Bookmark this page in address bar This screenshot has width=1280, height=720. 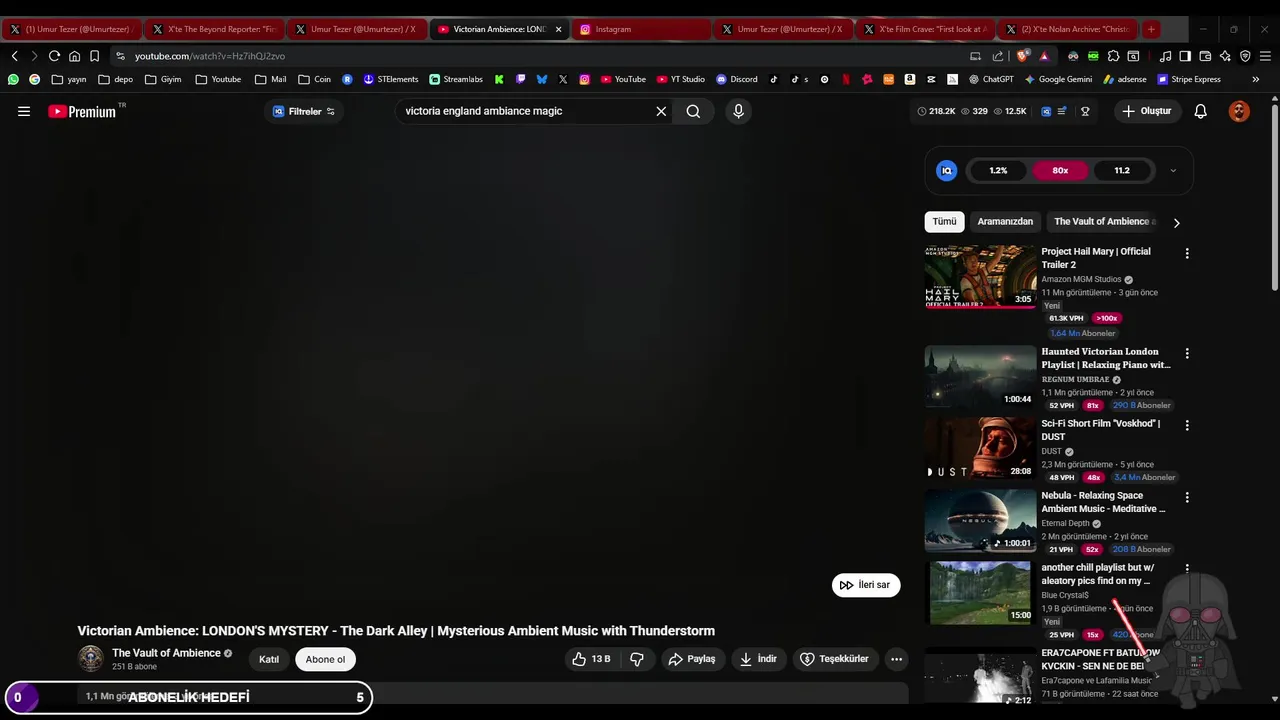click(94, 56)
